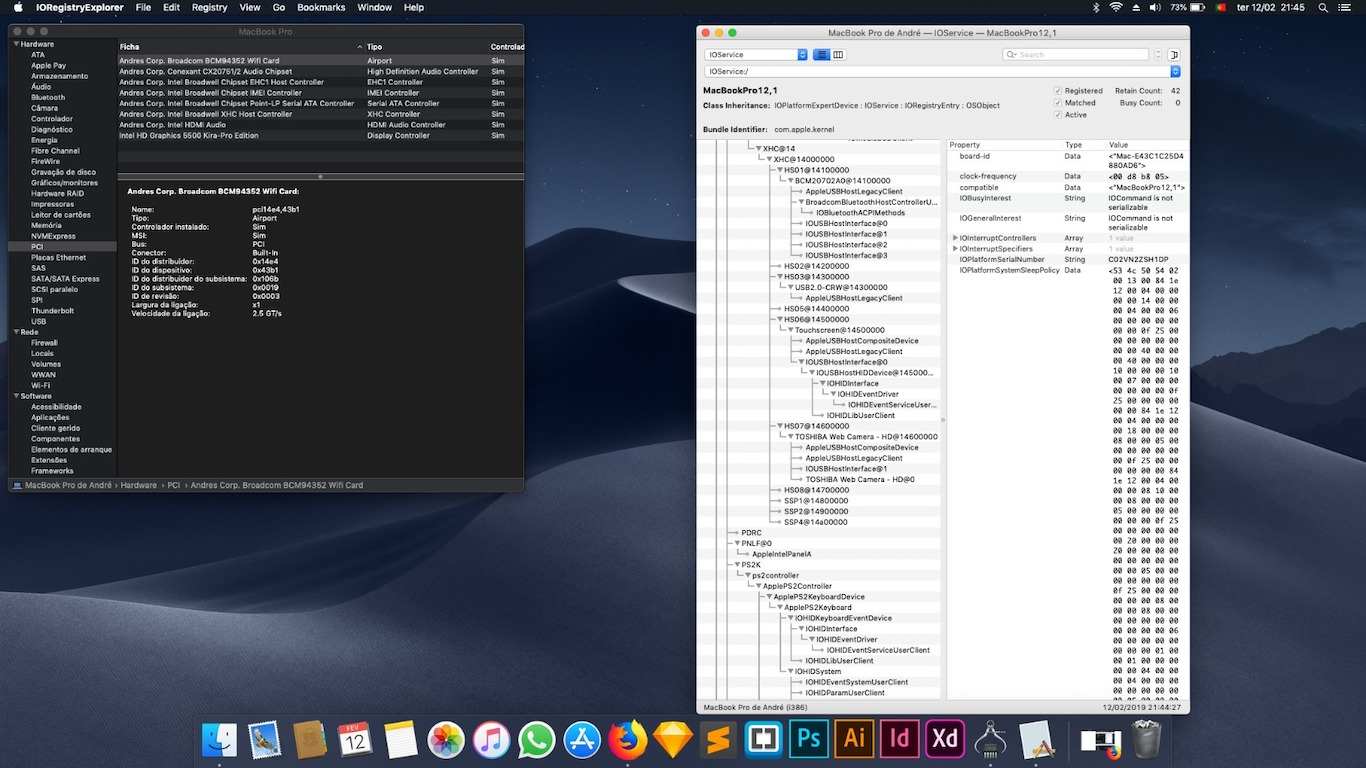Launch Illustrator from the Dock
1366x768 pixels.
click(854, 740)
